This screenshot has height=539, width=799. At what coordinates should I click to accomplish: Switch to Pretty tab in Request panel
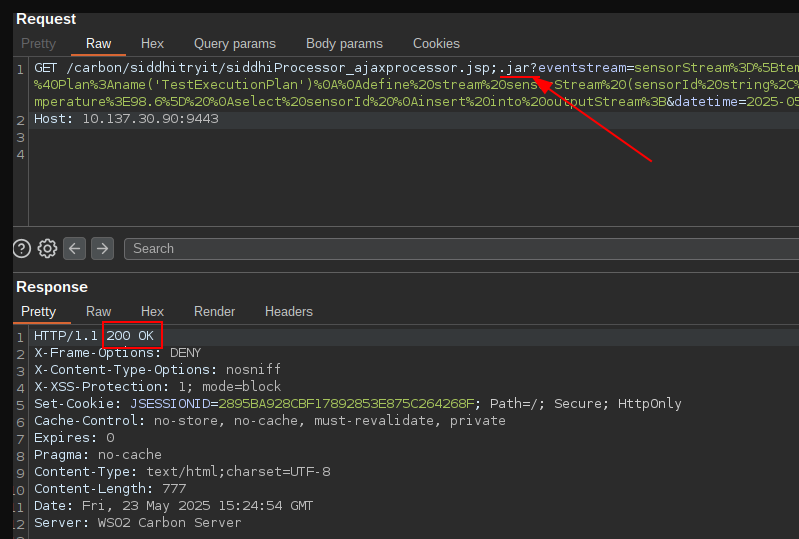point(39,44)
